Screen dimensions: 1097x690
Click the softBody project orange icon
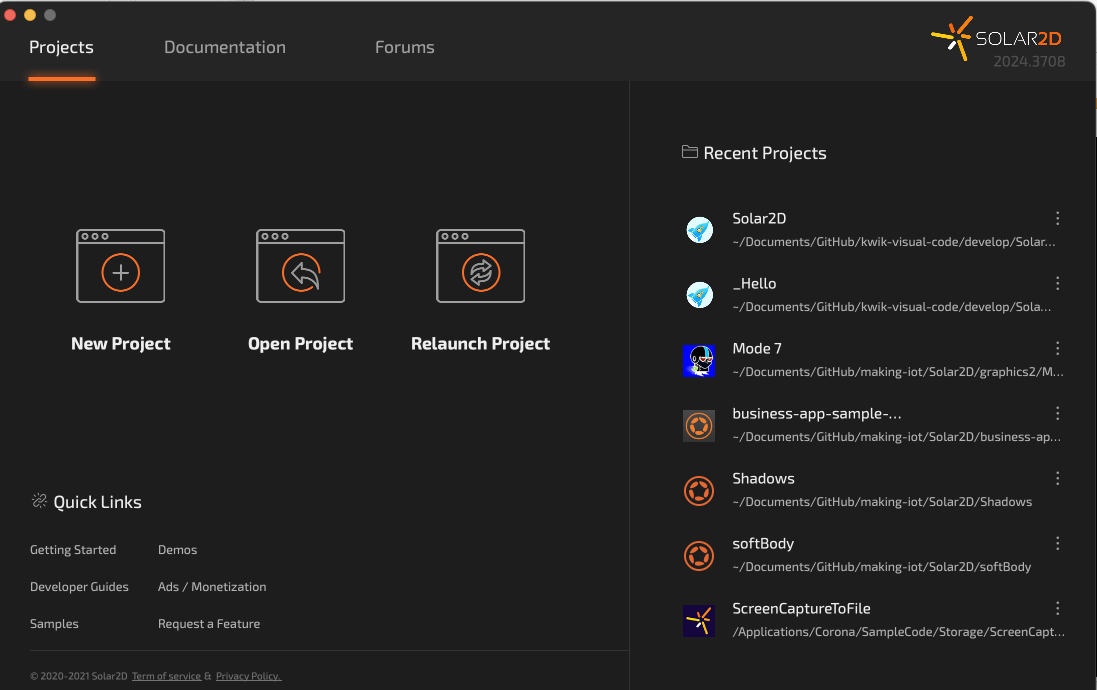pyautogui.click(x=699, y=556)
